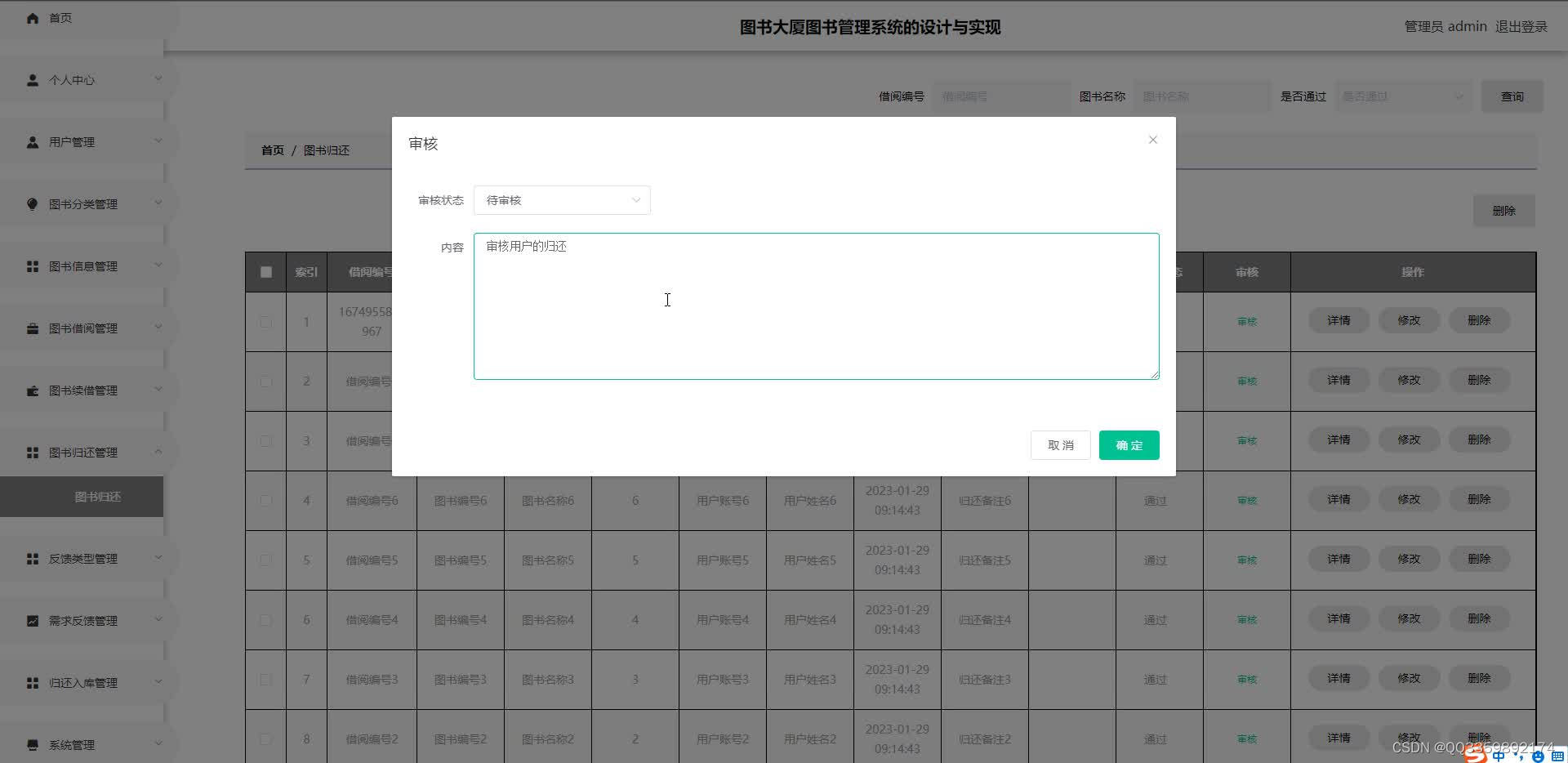The height and width of the screenshot is (763, 1568).
Task: Click 修改 for row 5
Action: click(1410, 559)
